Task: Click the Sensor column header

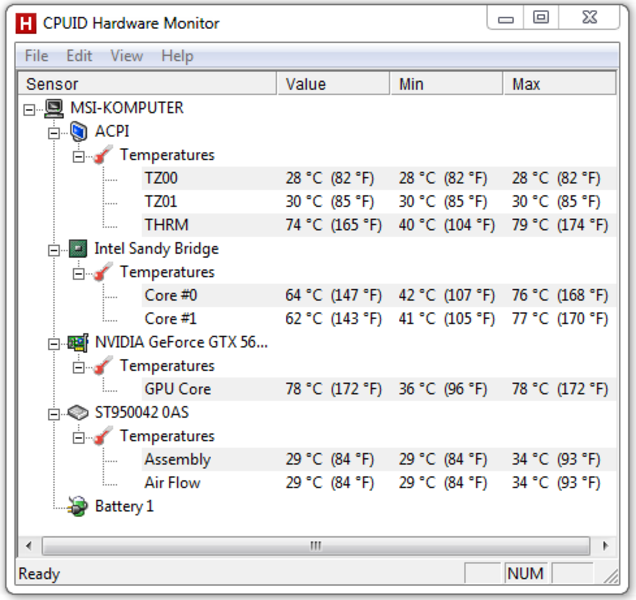Action: (148, 84)
